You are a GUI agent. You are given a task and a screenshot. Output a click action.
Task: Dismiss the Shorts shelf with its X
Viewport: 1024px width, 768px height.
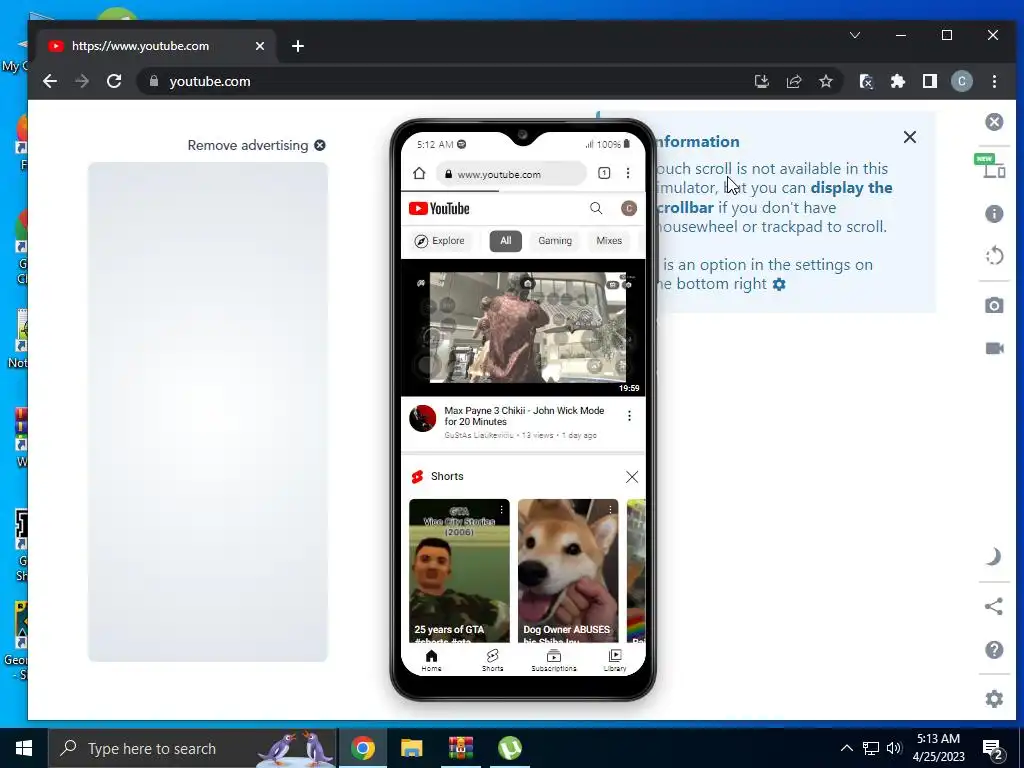[x=632, y=477]
